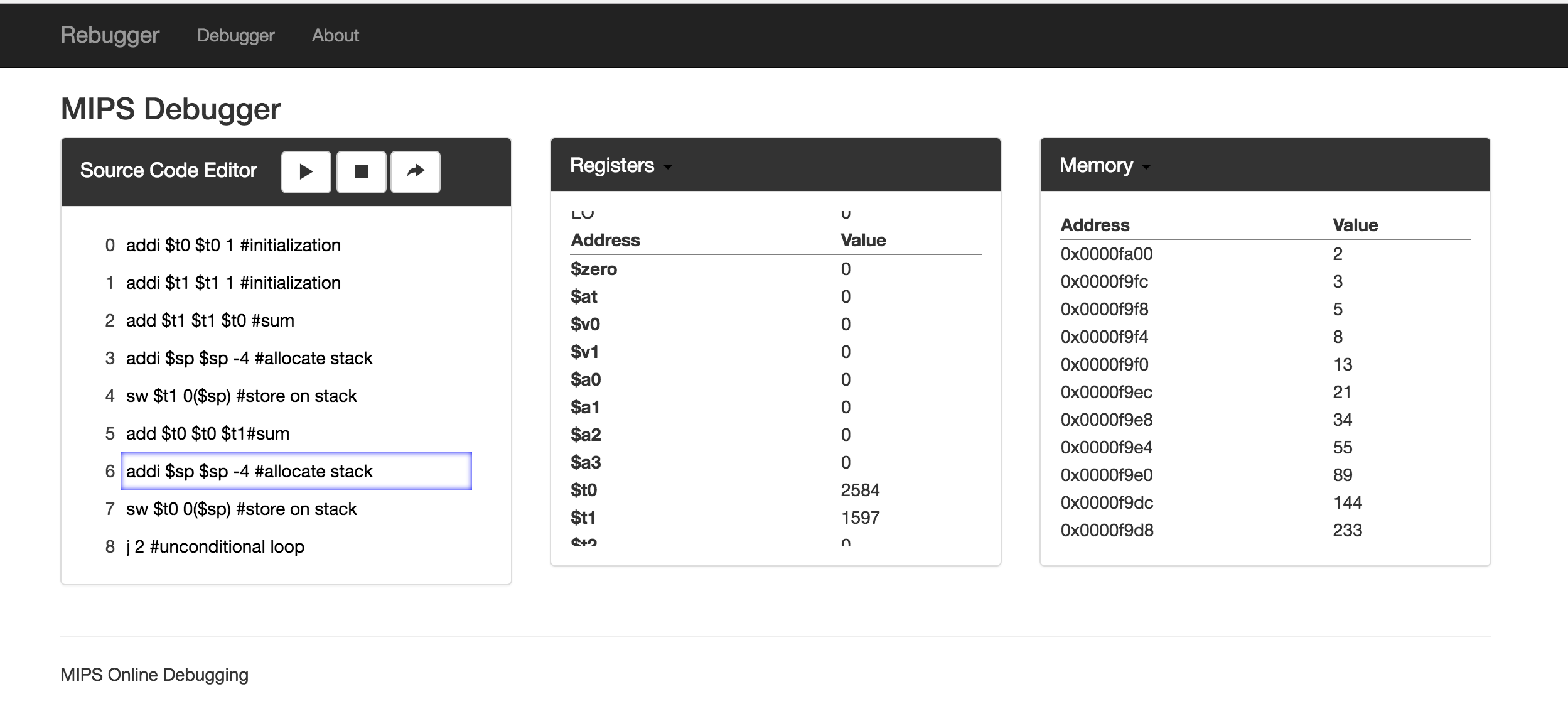Select line 7 sw $t0 store instruction

241,509
